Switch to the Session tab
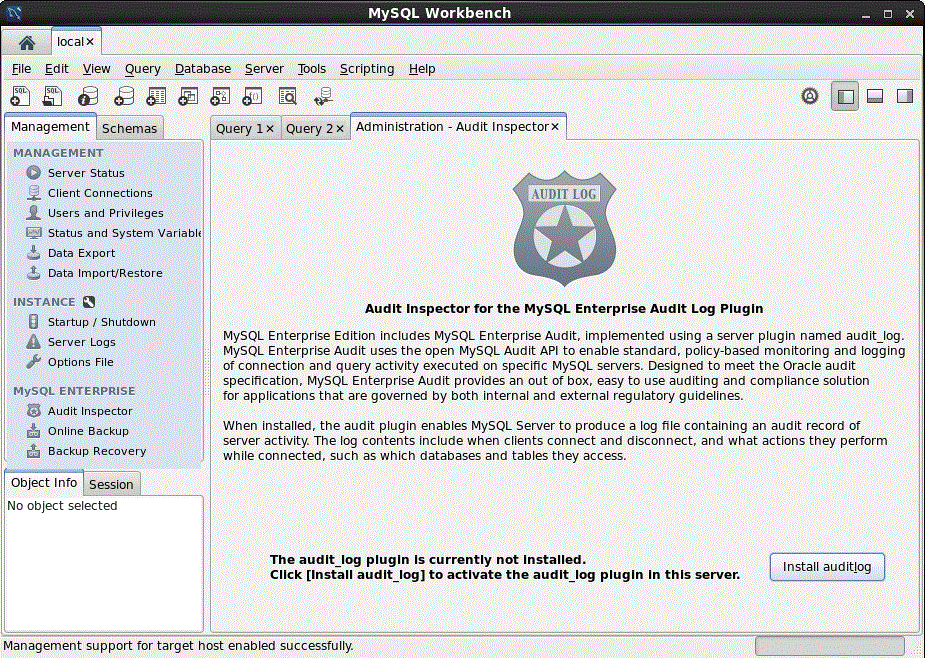 111,484
